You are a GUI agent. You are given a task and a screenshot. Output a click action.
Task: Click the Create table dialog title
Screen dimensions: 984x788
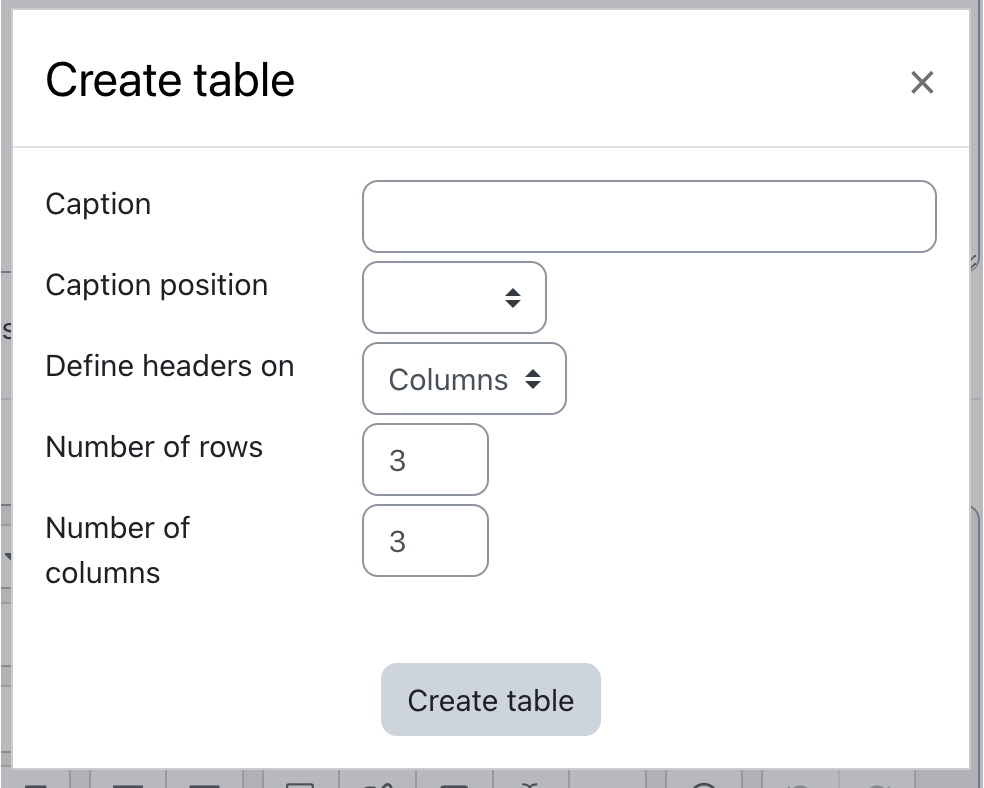click(170, 79)
